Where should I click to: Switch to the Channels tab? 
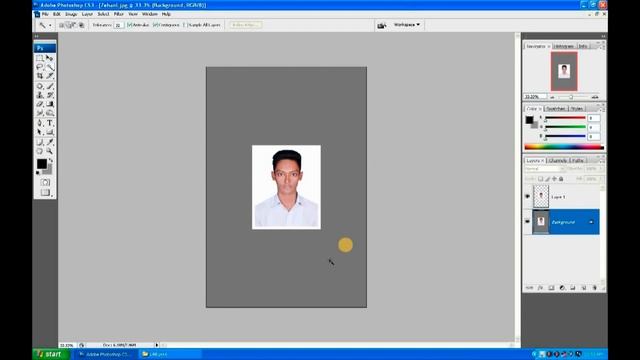pyautogui.click(x=558, y=160)
